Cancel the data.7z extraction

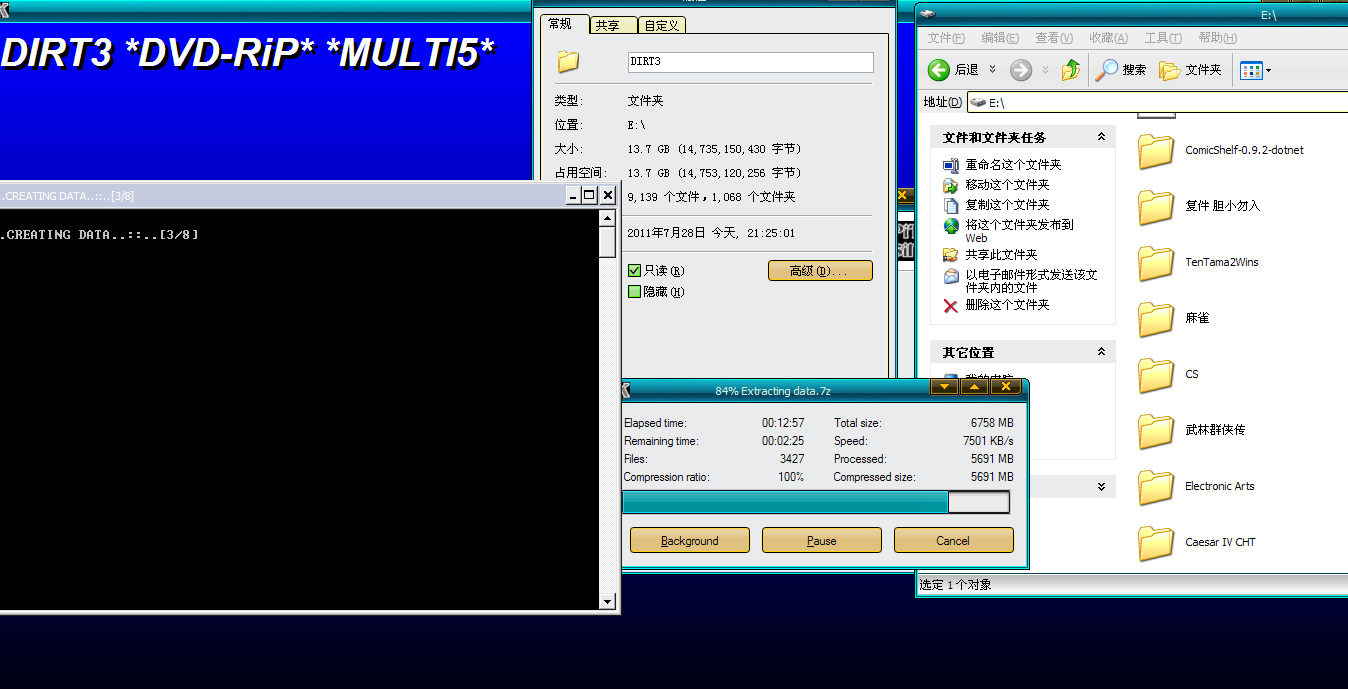(953, 541)
